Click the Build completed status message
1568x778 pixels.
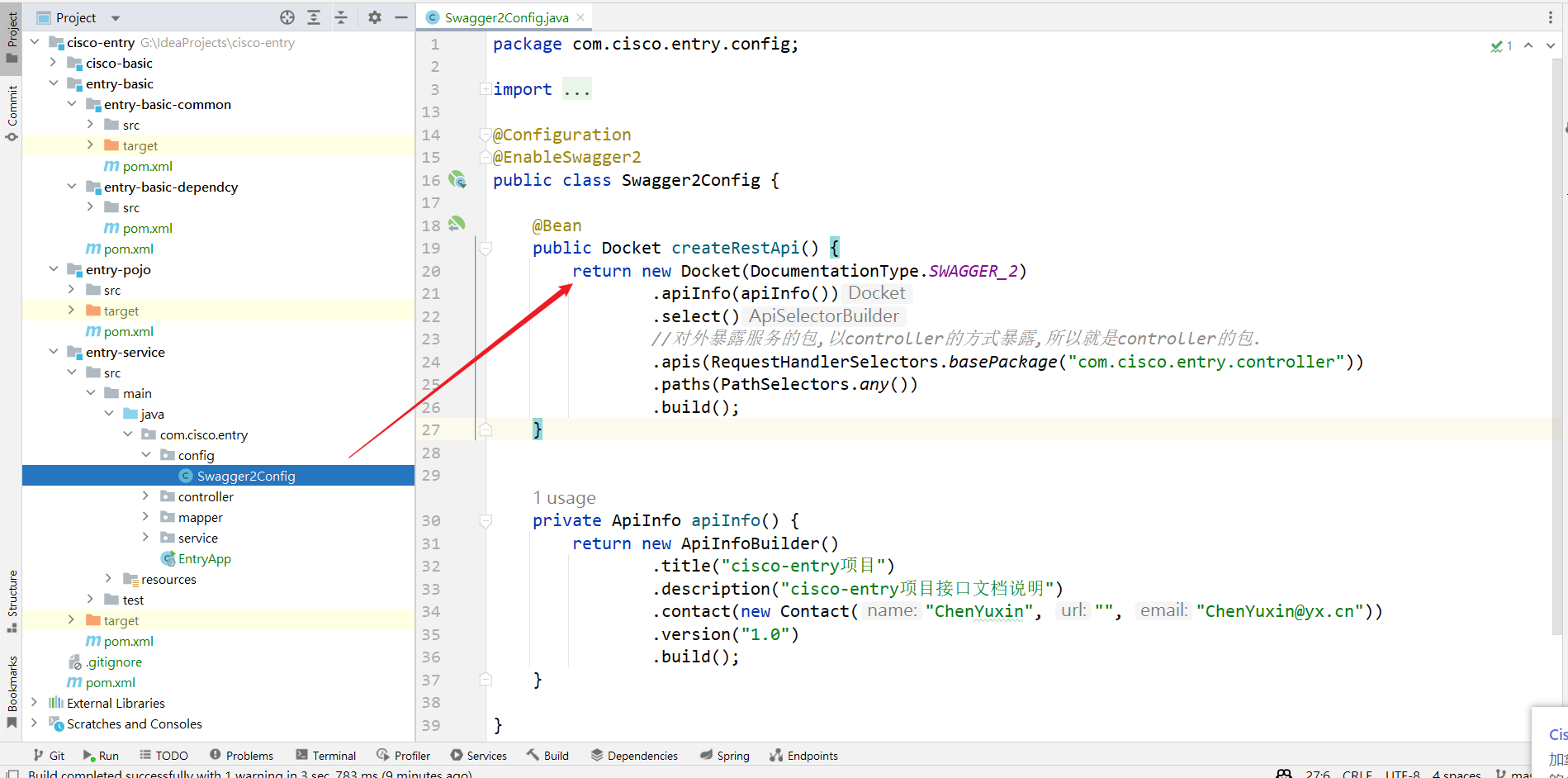click(249, 774)
